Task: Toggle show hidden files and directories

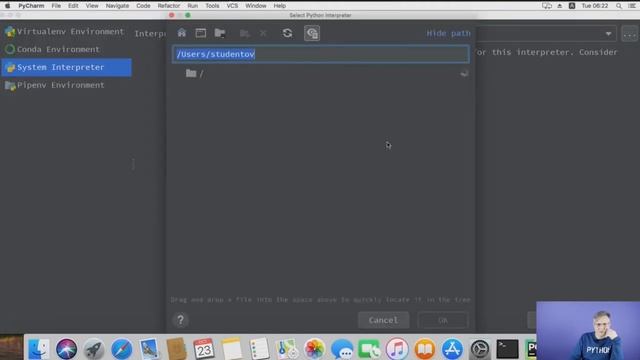Action: (312, 33)
